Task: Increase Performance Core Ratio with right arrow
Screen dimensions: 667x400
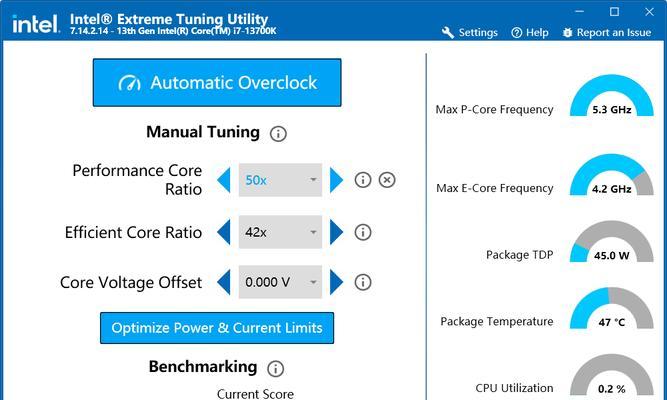Action: pyautogui.click(x=336, y=180)
